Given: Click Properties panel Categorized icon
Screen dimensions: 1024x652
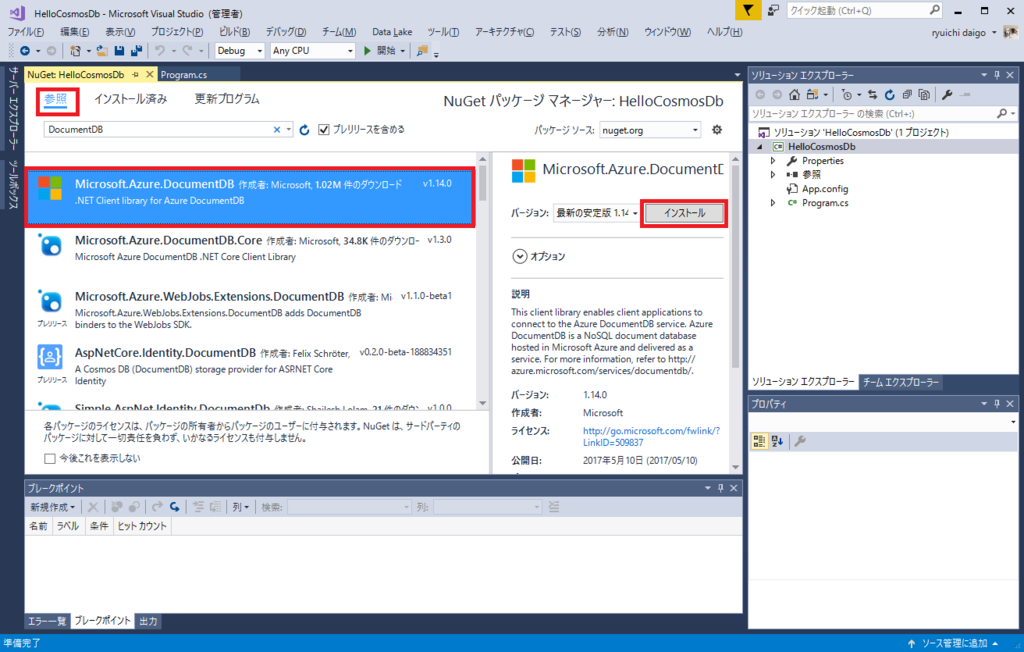Looking at the screenshot, I should [759, 441].
